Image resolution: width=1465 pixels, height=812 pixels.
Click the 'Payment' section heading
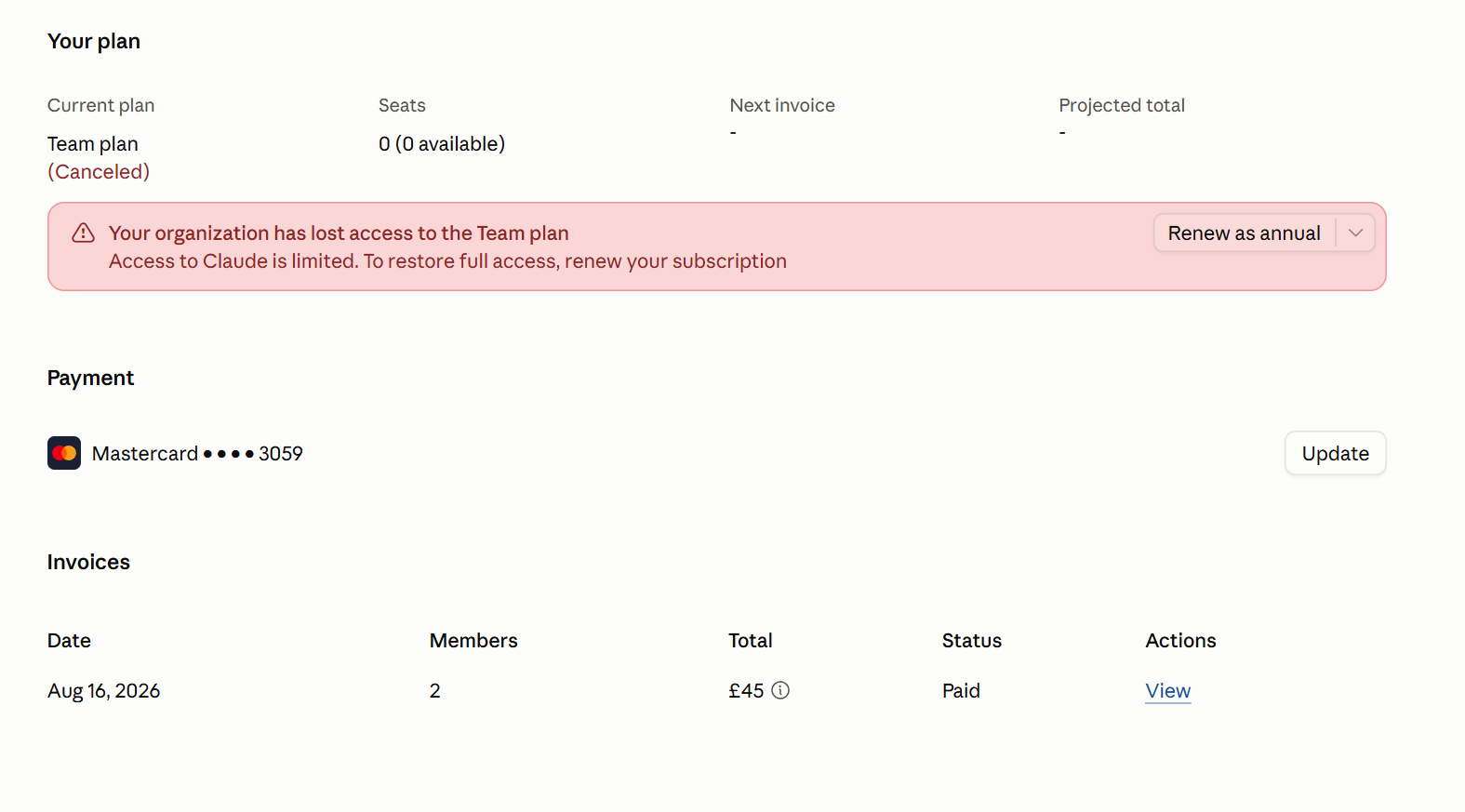click(x=90, y=378)
